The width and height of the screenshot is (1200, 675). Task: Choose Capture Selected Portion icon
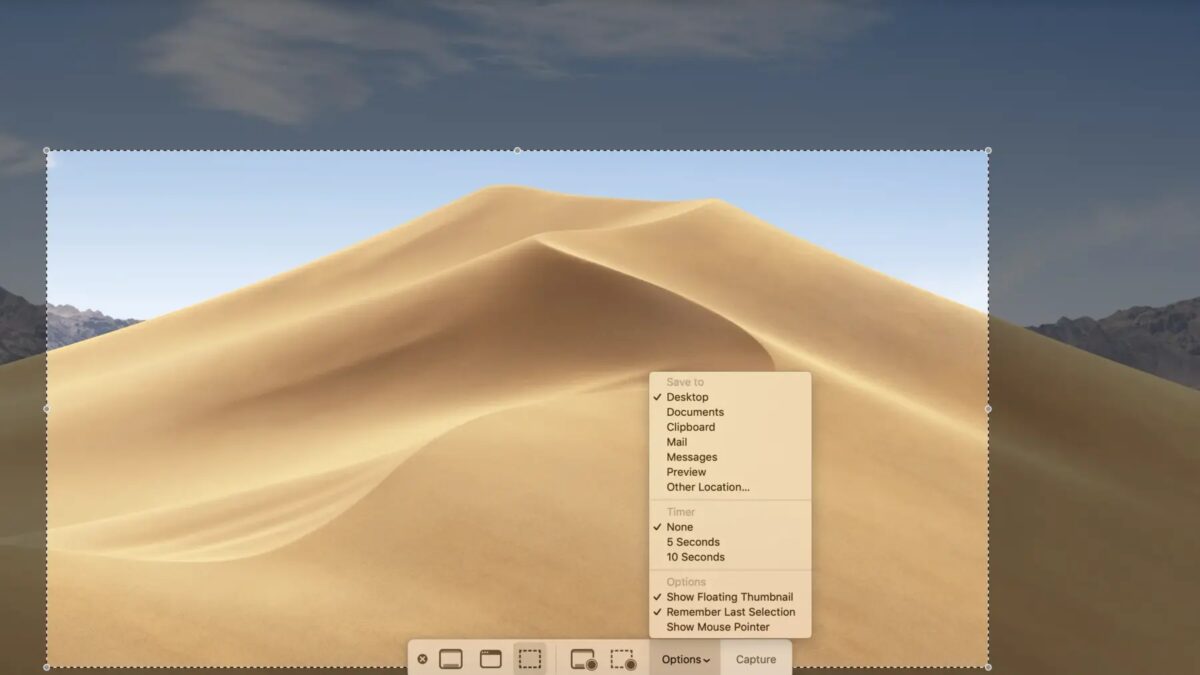click(x=530, y=659)
